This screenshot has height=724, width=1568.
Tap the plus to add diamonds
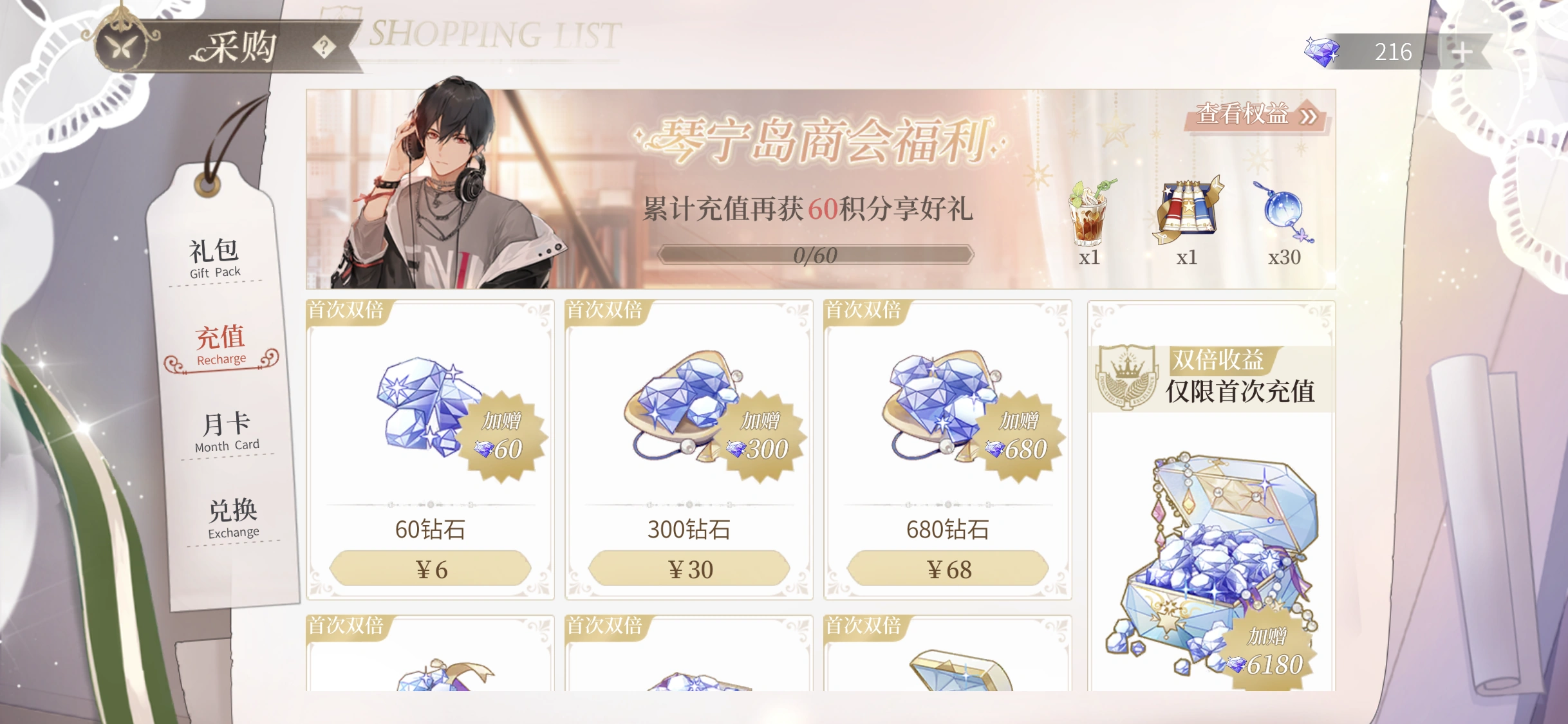[1462, 51]
